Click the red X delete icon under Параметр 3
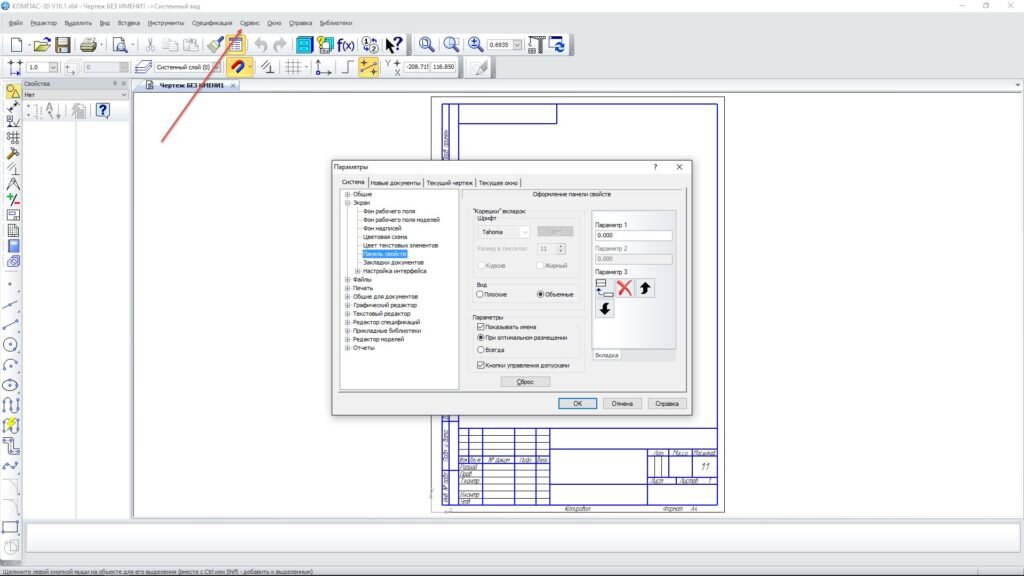The width and height of the screenshot is (1024, 576). point(624,288)
